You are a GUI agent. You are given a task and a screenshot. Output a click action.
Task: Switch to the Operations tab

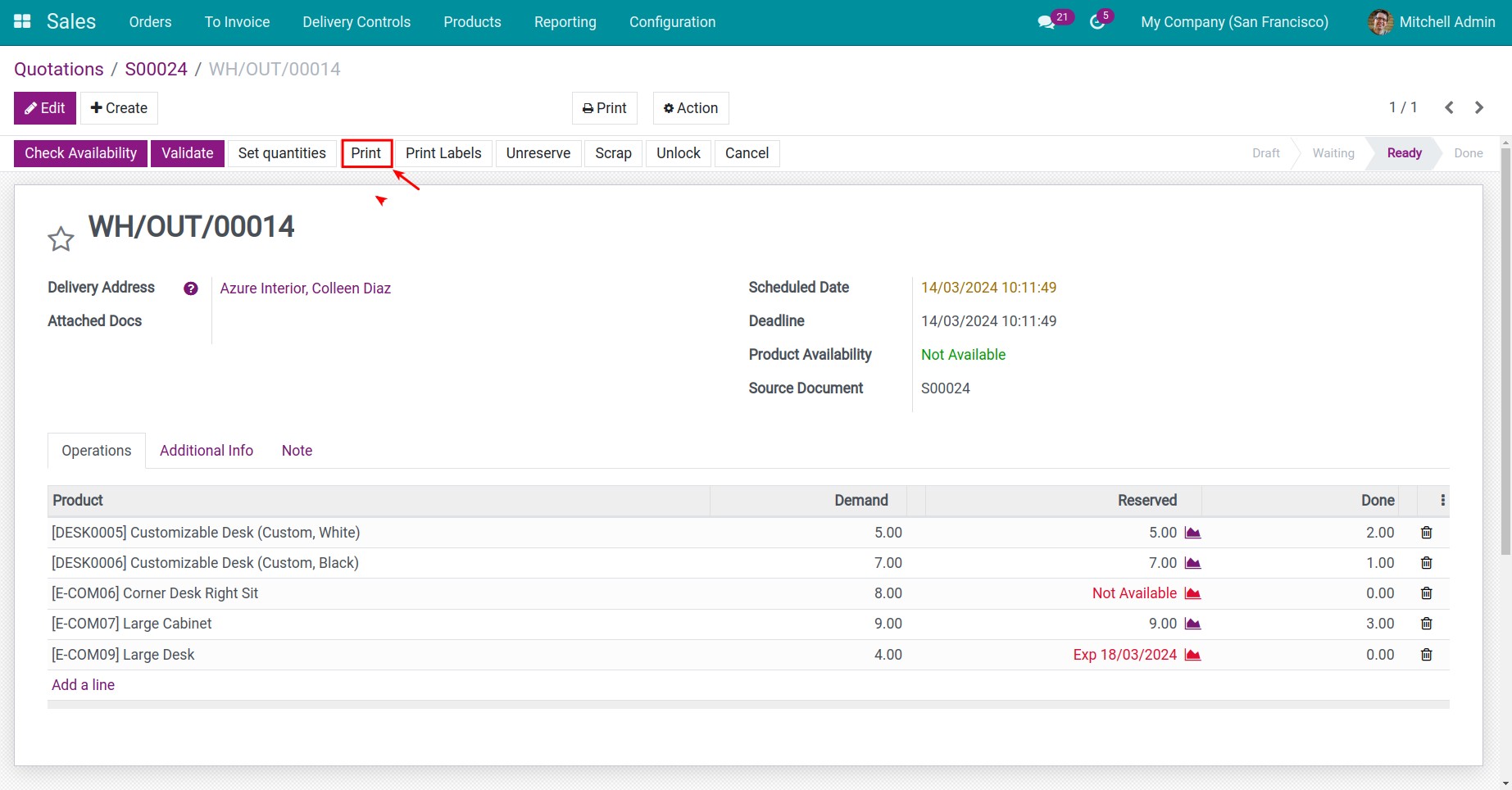(97, 451)
